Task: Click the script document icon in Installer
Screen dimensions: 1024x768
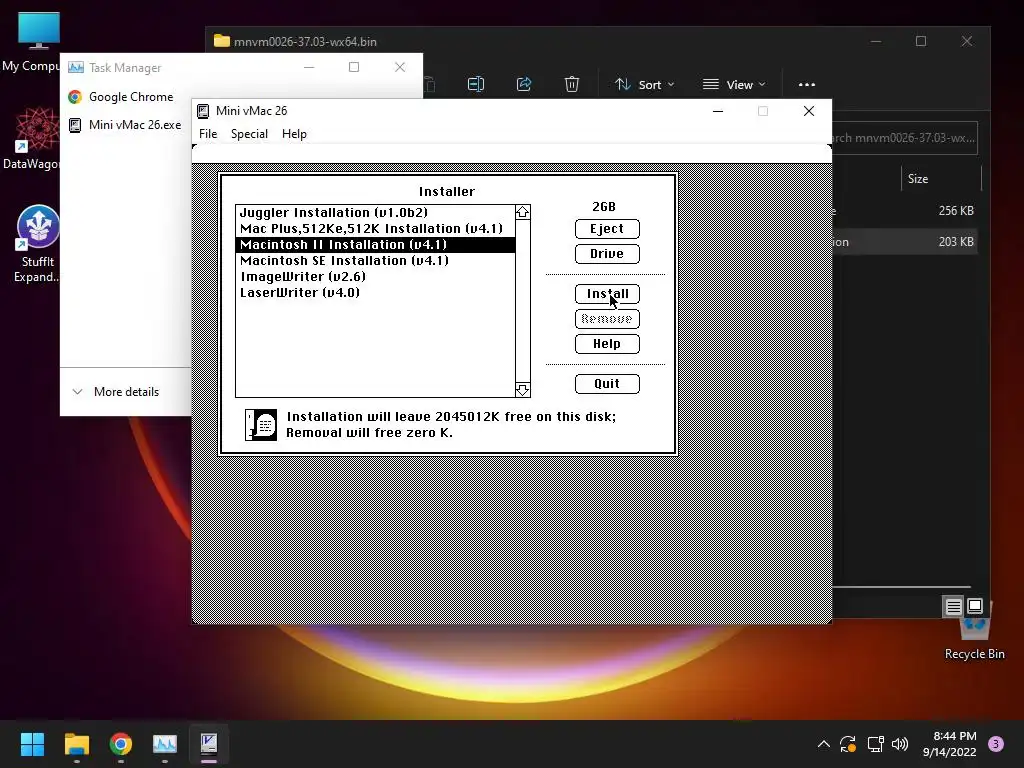Action: point(261,425)
